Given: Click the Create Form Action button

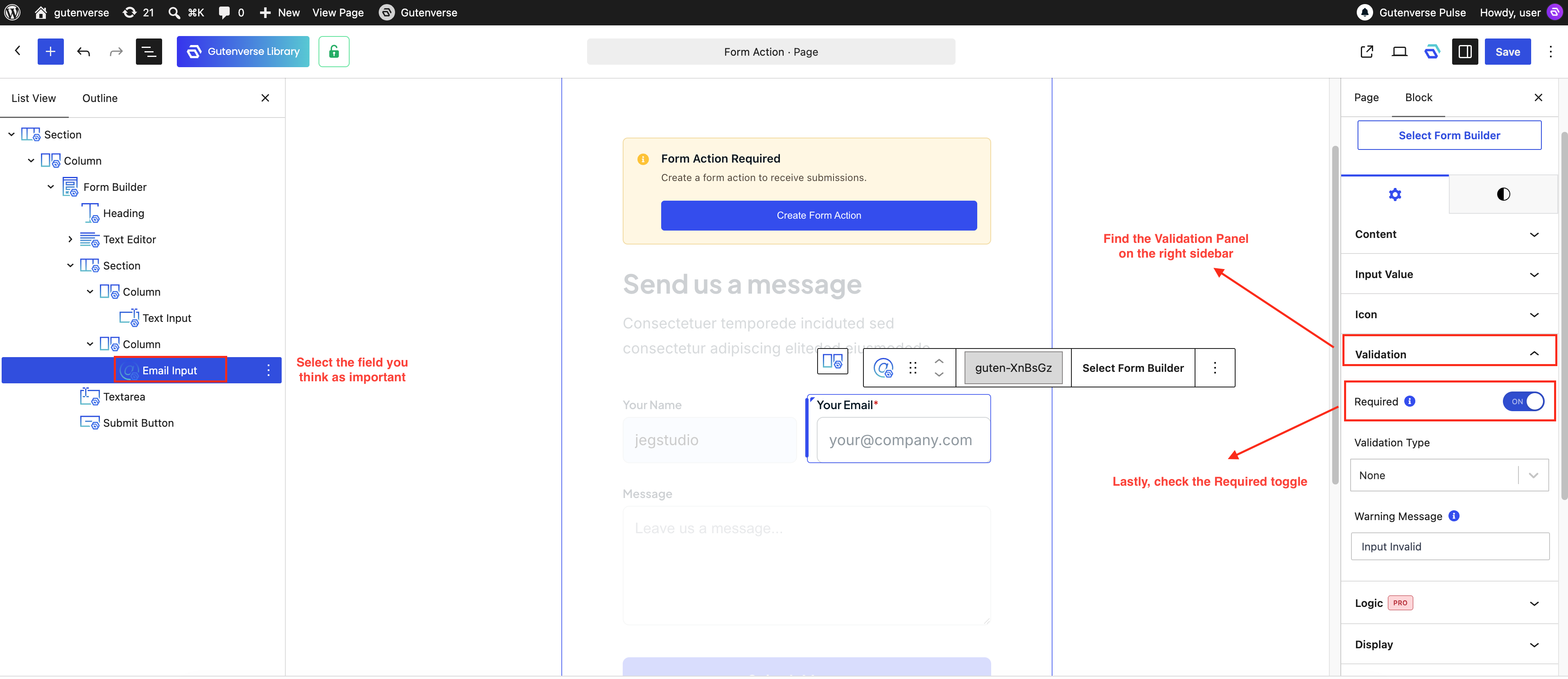Looking at the screenshot, I should (x=819, y=215).
